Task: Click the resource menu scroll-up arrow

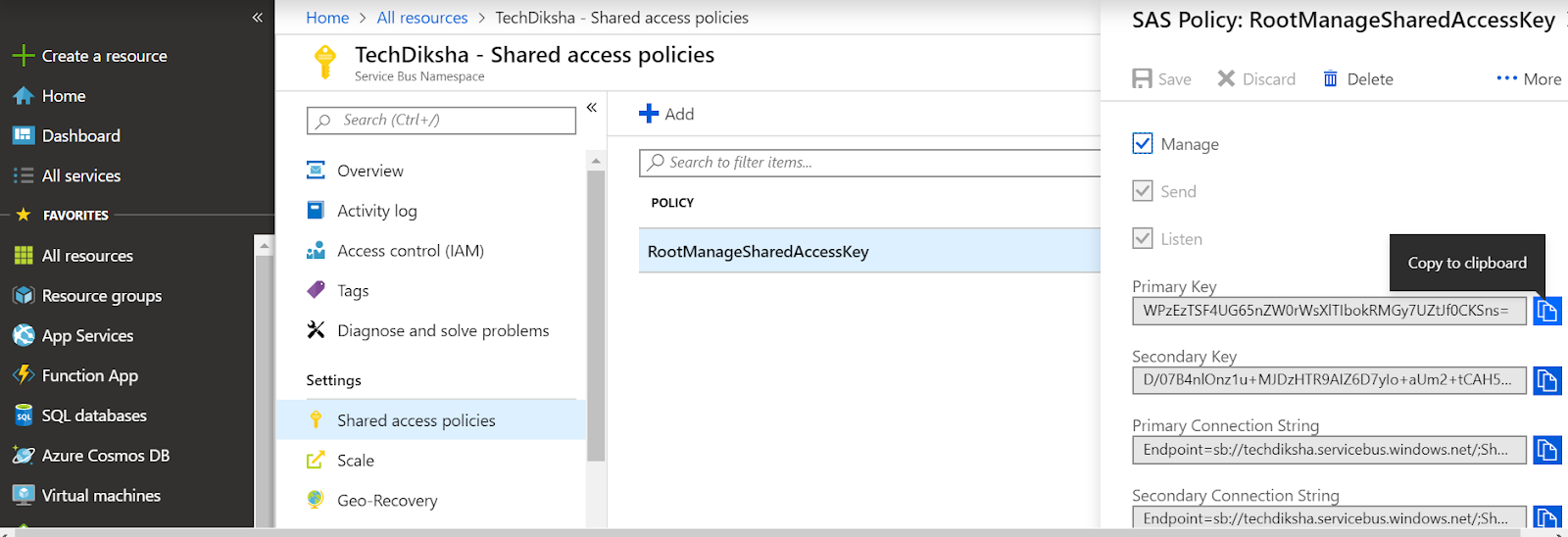Action: 596,160
